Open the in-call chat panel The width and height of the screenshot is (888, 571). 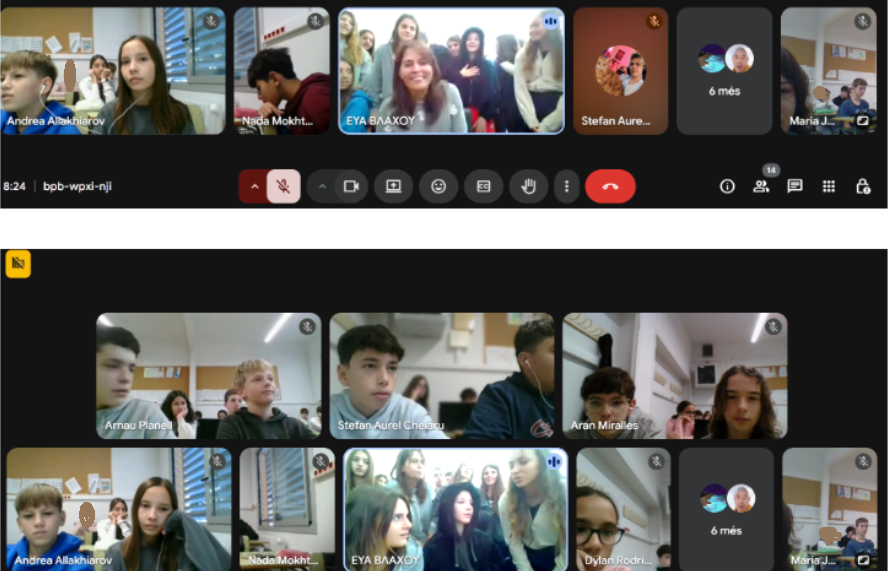[x=795, y=186]
